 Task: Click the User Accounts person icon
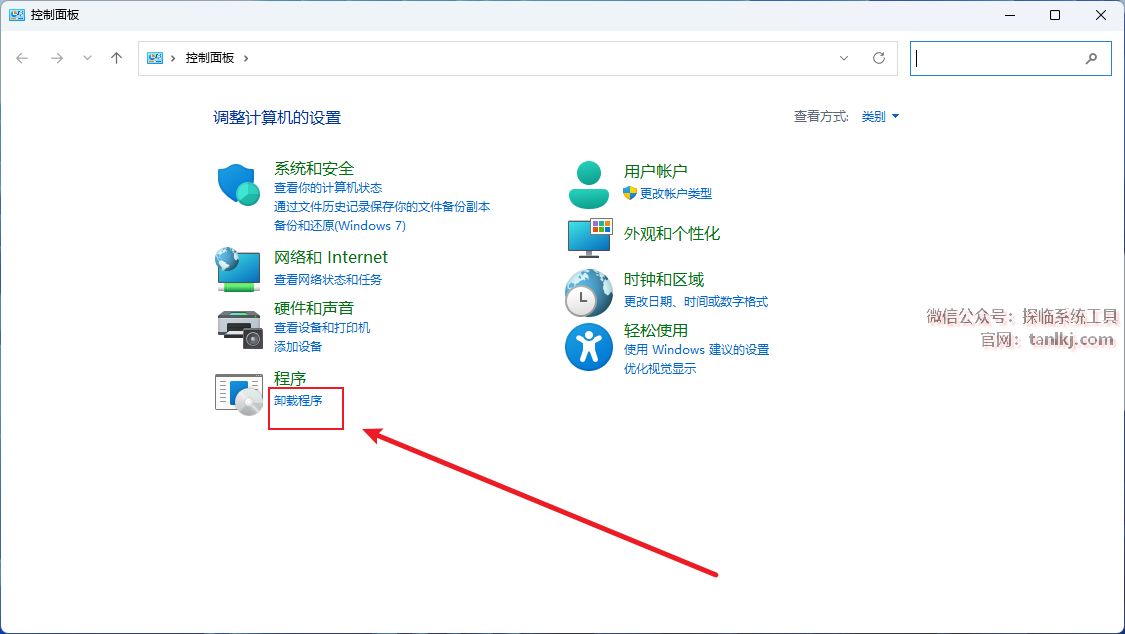pyautogui.click(x=588, y=183)
